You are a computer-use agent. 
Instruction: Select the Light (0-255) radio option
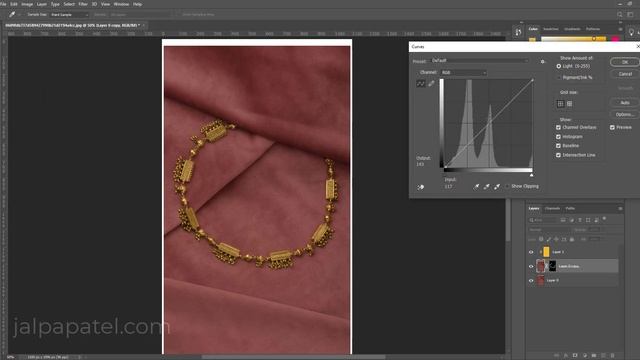point(558,66)
